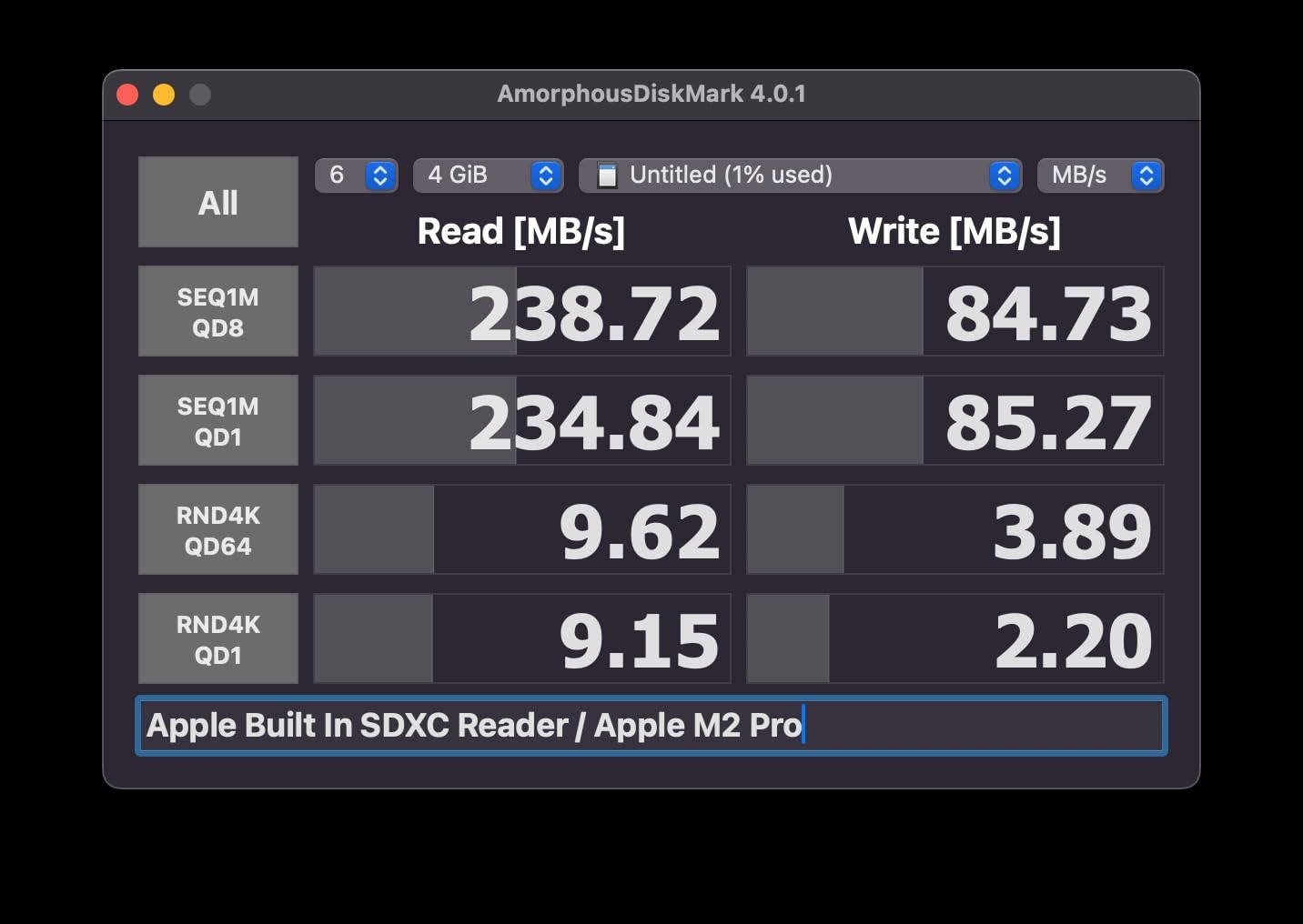Open the 4 GiB test size dropdown

[489, 176]
